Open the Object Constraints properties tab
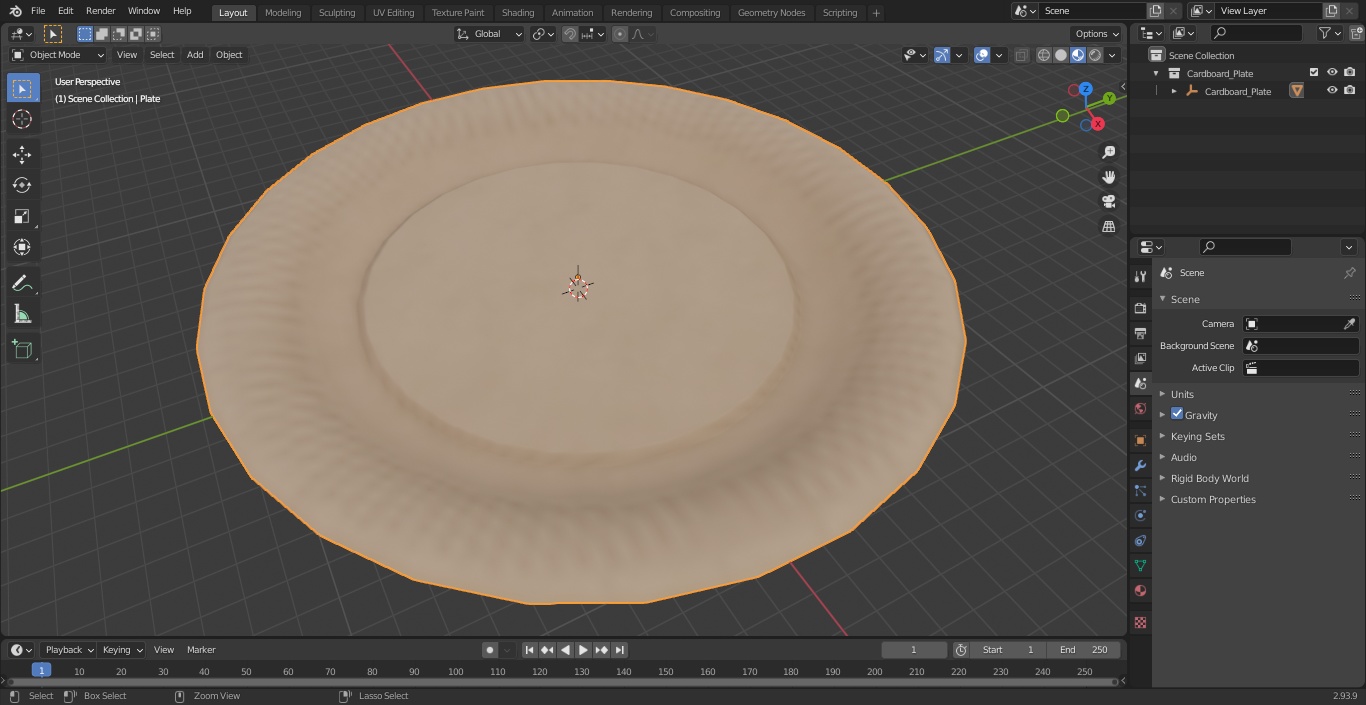The width and height of the screenshot is (1366, 705). [x=1140, y=540]
